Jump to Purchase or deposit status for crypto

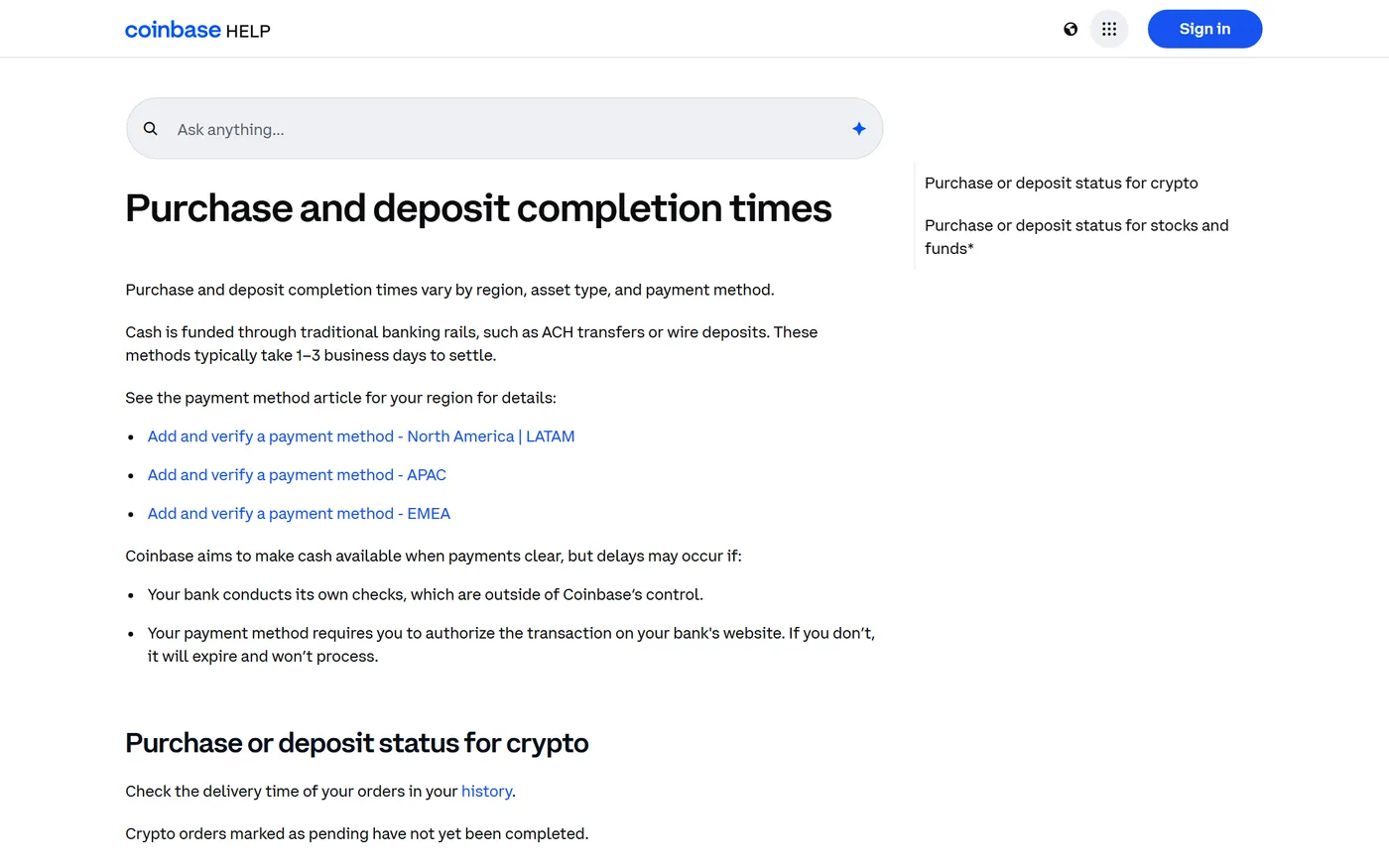(1062, 184)
